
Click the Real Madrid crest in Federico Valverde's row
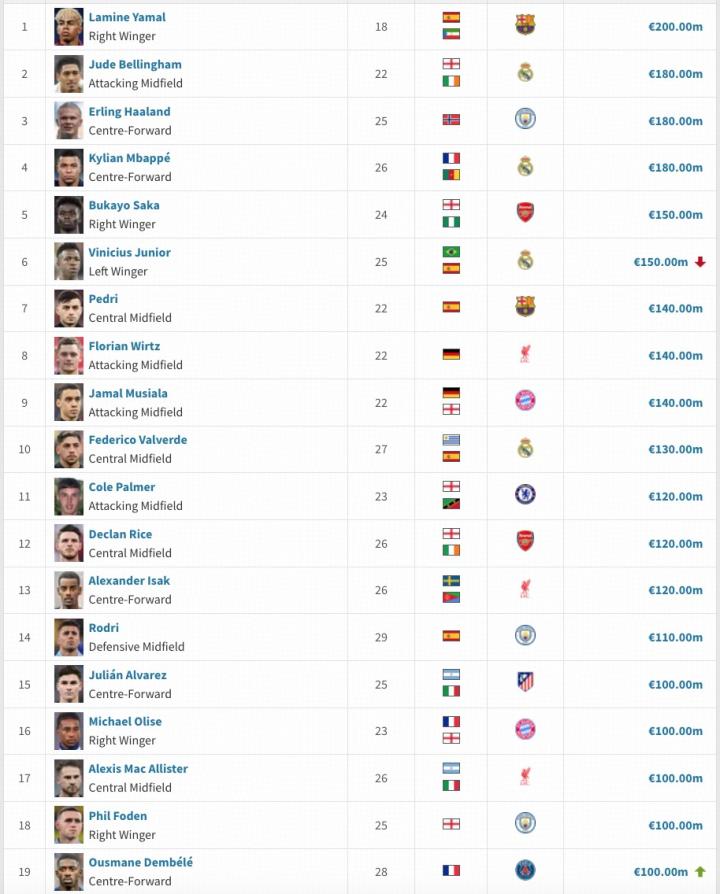(525, 449)
